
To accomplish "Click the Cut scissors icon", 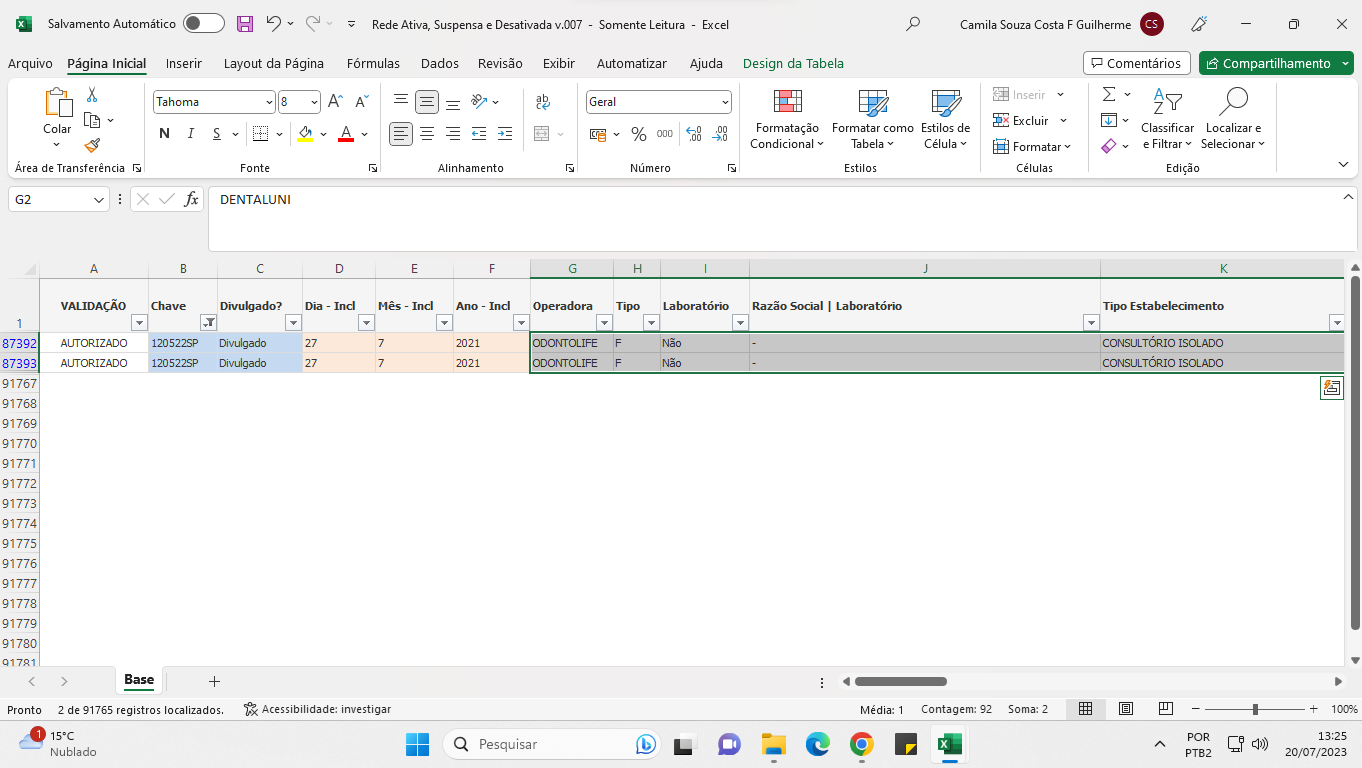I will click(x=92, y=95).
